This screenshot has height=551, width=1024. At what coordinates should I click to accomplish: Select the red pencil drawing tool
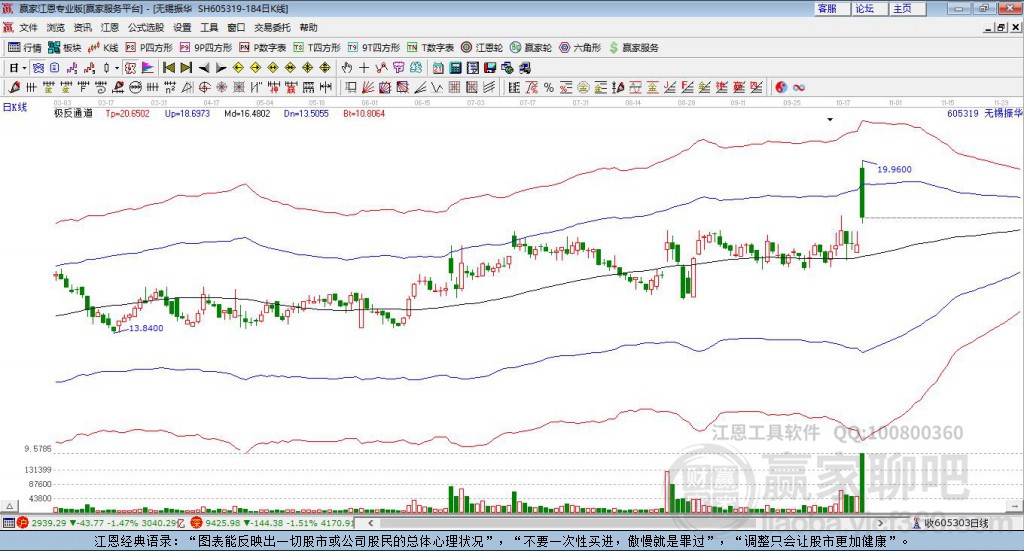[14, 87]
